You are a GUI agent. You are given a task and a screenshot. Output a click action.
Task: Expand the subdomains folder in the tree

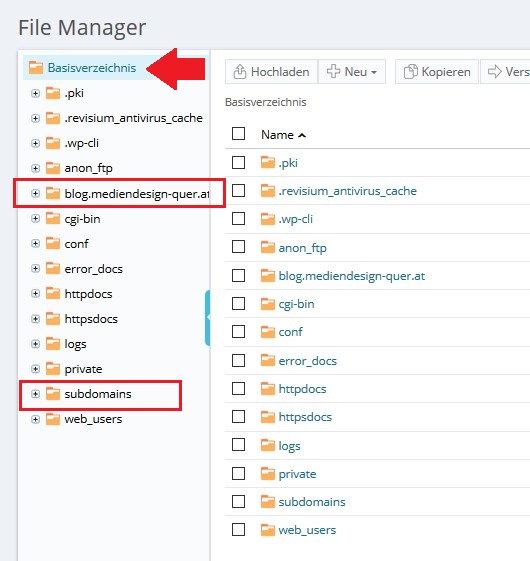click(x=35, y=394)
